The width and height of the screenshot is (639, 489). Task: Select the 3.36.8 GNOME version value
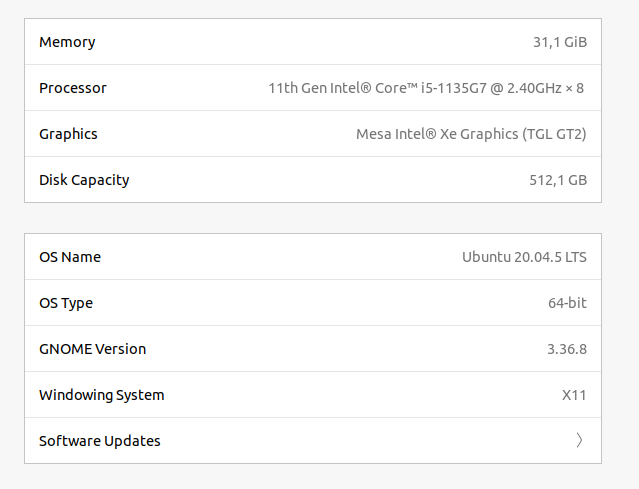[567, 349]
